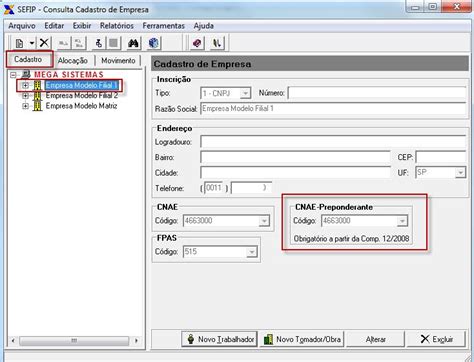Click the Telefone number field
This screenshot has height=362, width=474.
[x=251, y=188]
